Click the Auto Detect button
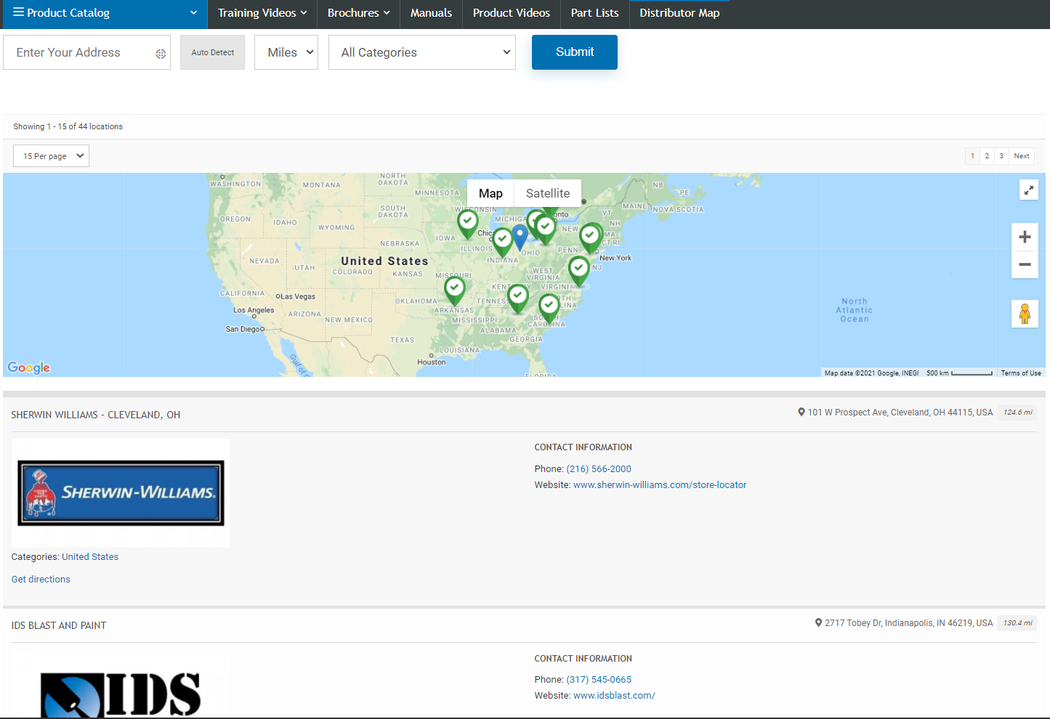 212,52
